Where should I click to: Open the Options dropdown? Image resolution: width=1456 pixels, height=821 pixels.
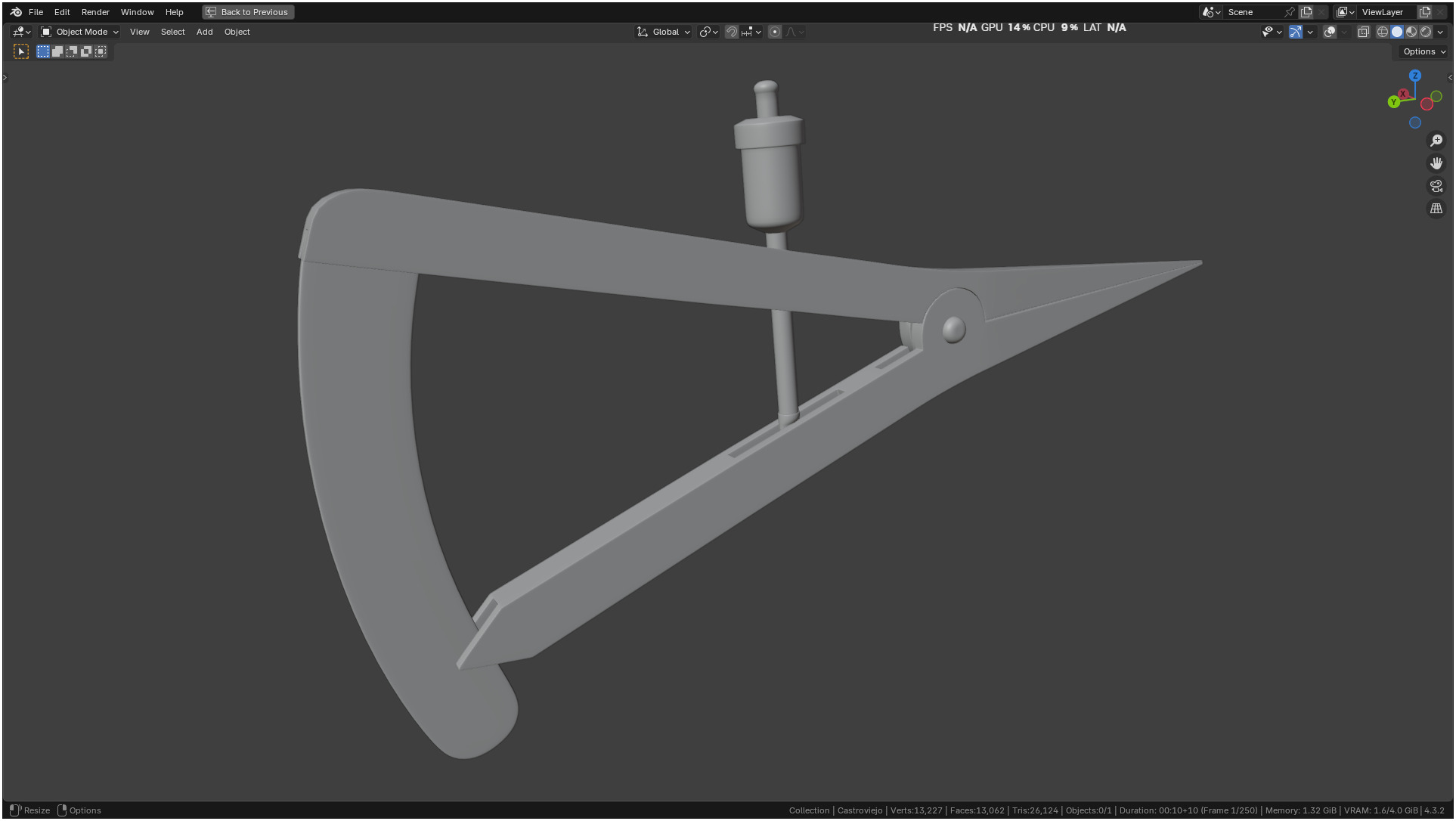coord(1423,51)
